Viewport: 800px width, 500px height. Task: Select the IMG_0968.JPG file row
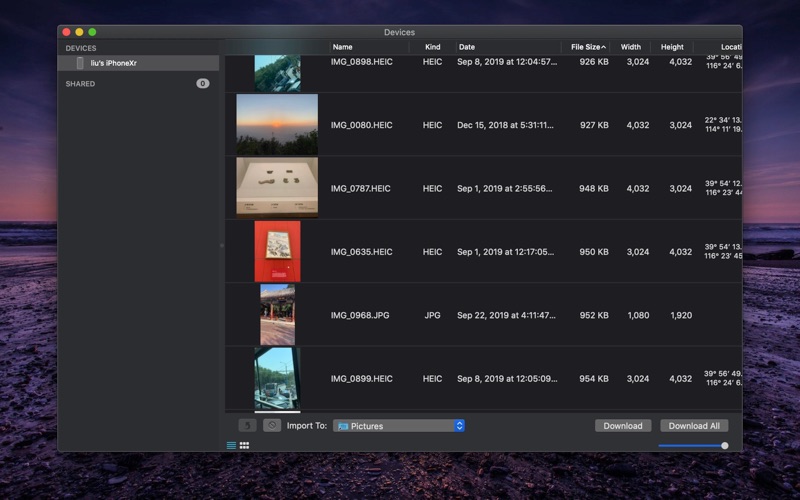click(x=360, y=315)
